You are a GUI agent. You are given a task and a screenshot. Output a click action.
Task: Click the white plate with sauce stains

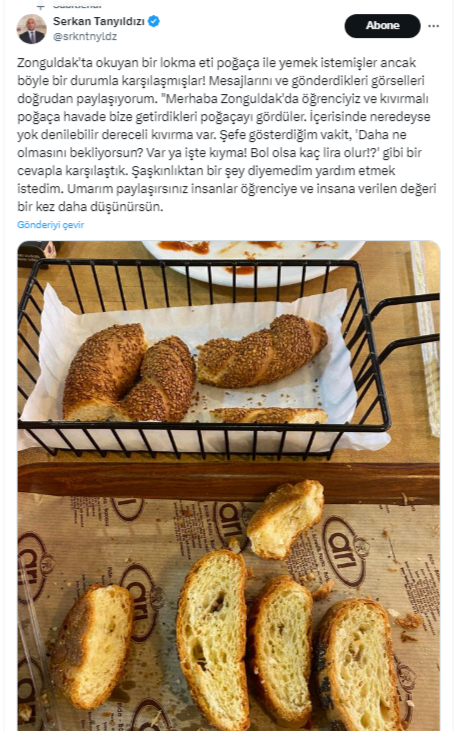tap(253, 262)
